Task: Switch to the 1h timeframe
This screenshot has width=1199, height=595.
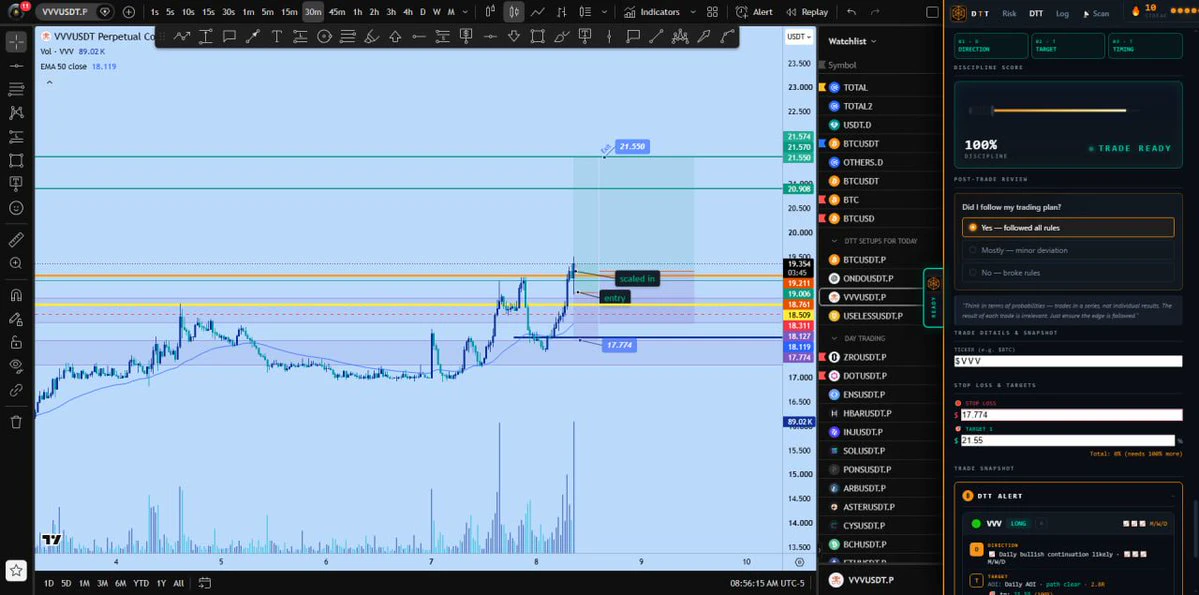Action: 357,12
